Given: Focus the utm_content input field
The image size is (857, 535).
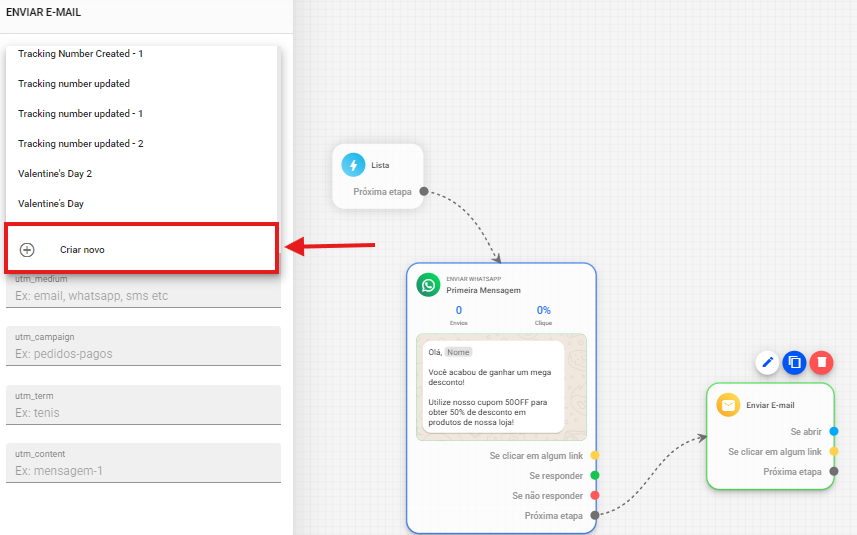Looking at the screenshot, I should pos(143,471).
